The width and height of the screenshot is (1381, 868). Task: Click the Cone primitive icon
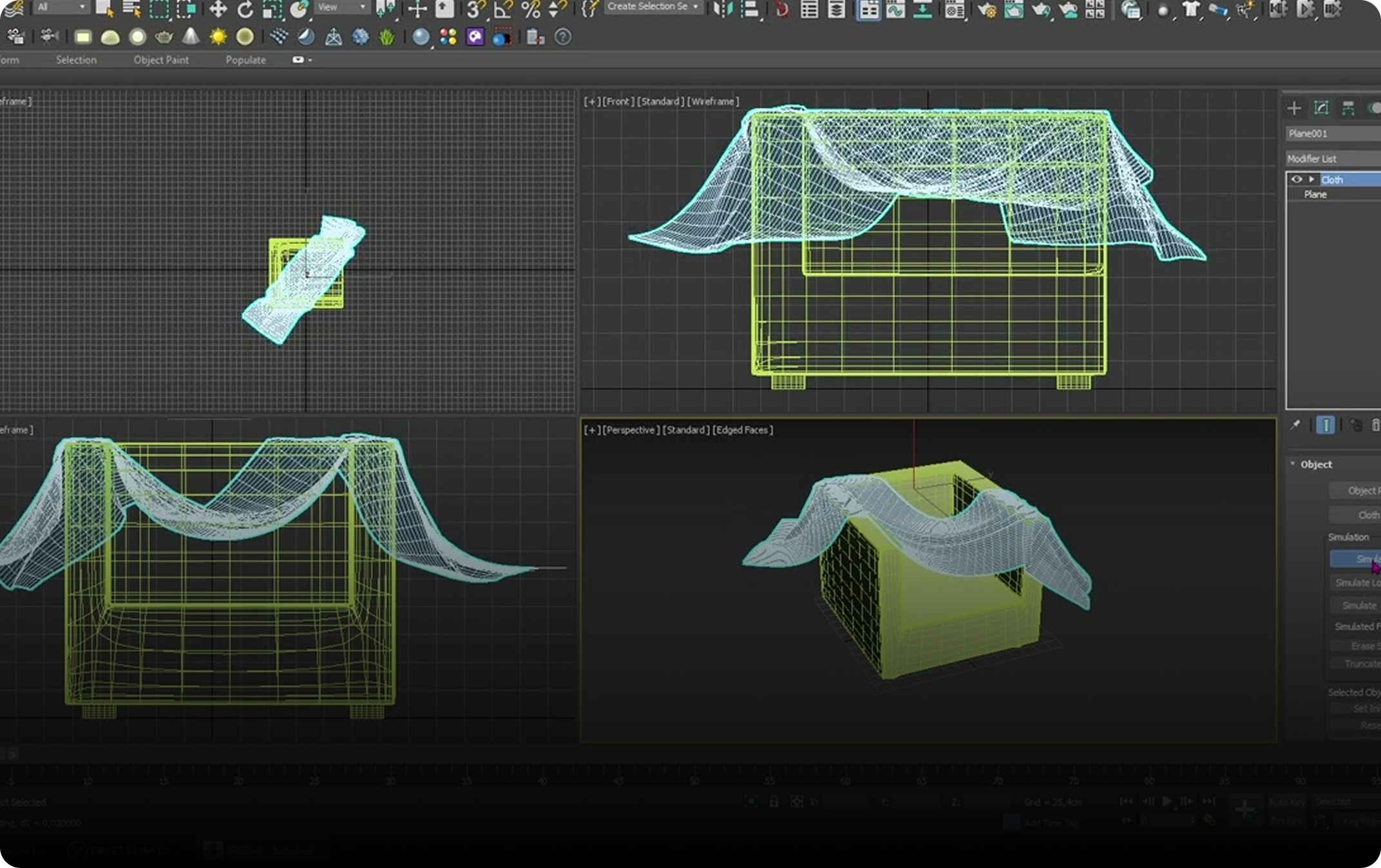click(191, 37)
